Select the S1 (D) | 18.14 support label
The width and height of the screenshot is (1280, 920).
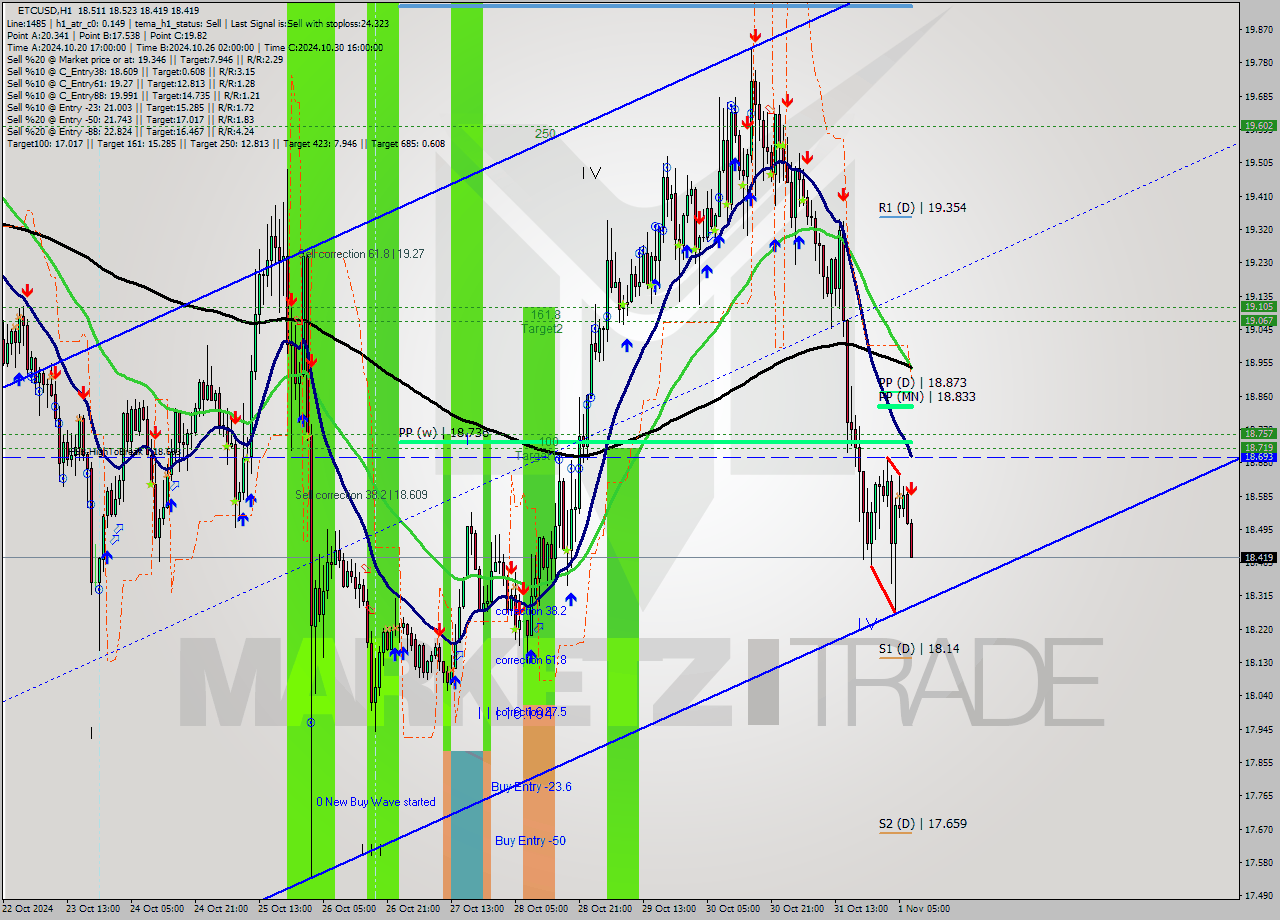click(x=919, y=649)
